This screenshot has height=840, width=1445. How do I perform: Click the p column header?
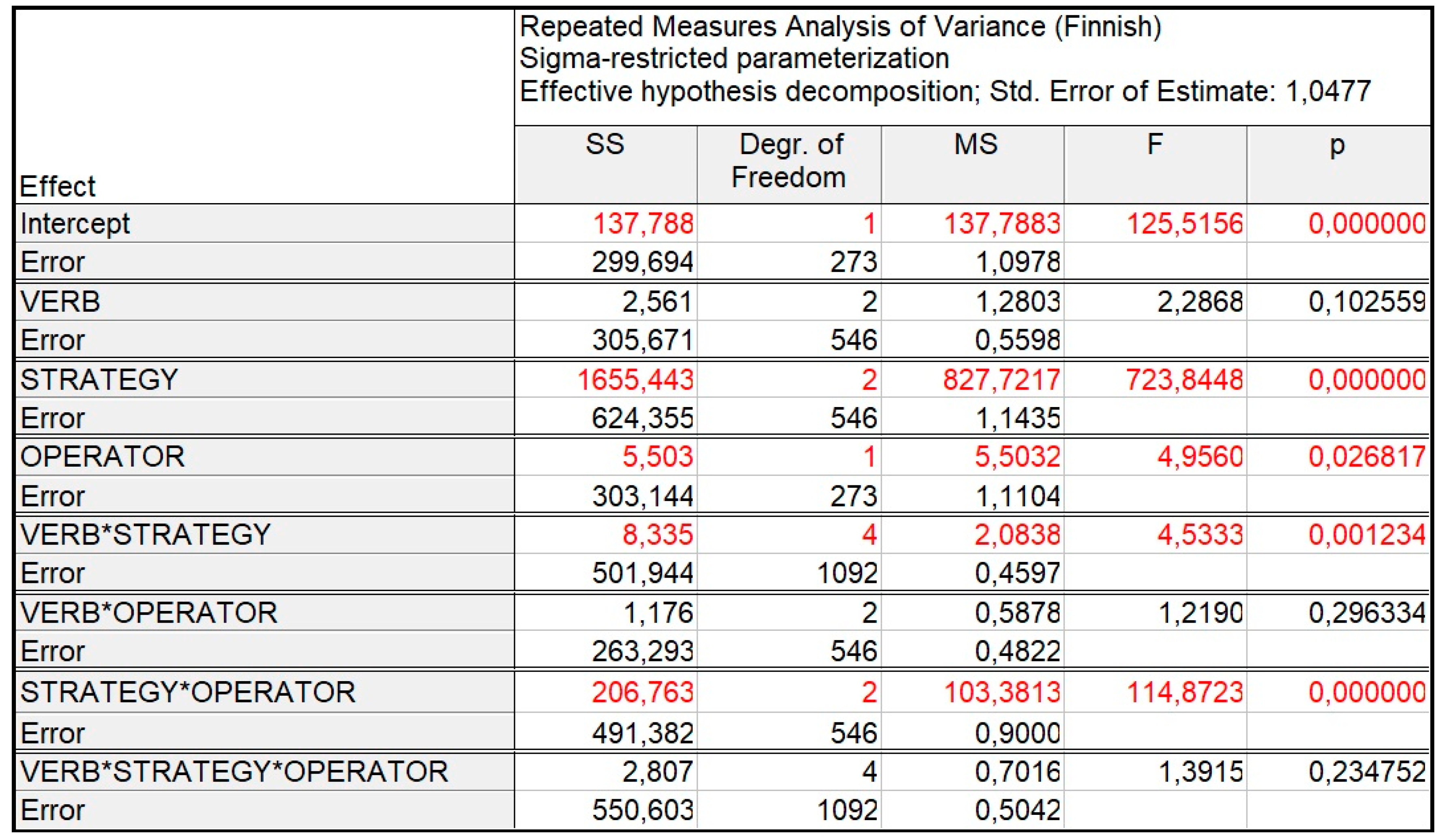tap(1337, 146)
